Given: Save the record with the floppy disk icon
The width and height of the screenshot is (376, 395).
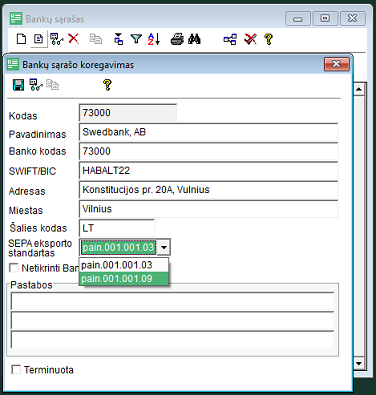Looking at the screenshot, I should [x=18, y=85].
